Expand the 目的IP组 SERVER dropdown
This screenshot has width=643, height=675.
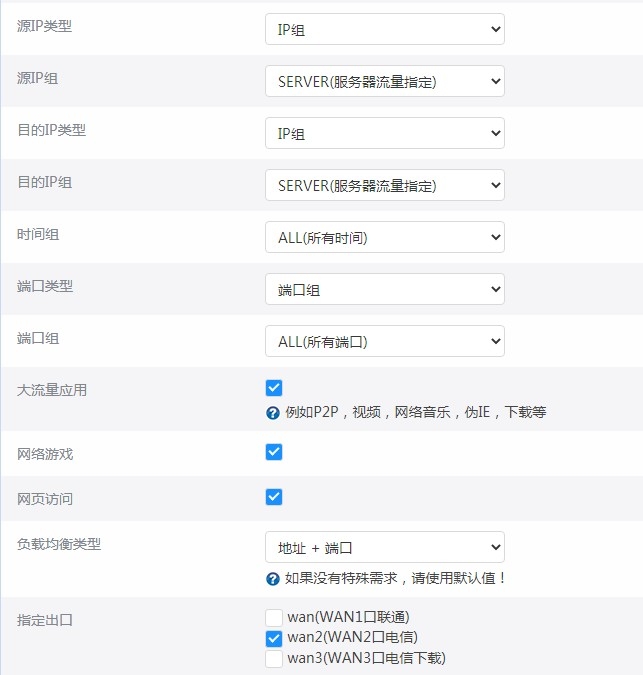[384, 185]
